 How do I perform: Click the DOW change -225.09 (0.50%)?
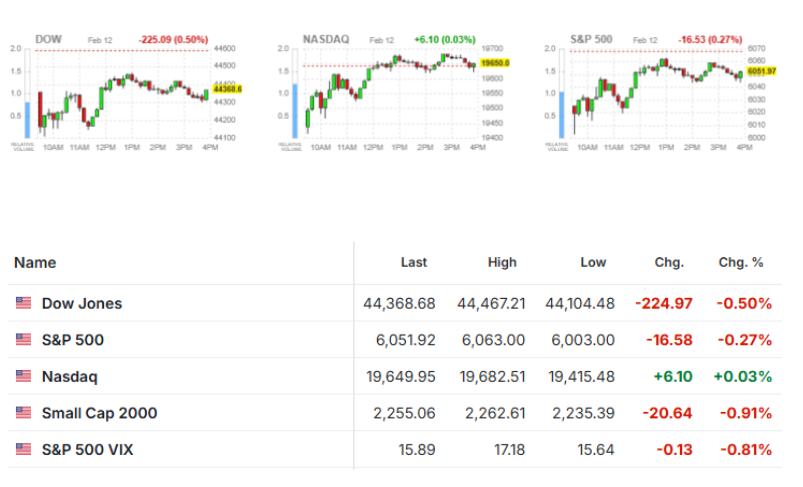173,39
